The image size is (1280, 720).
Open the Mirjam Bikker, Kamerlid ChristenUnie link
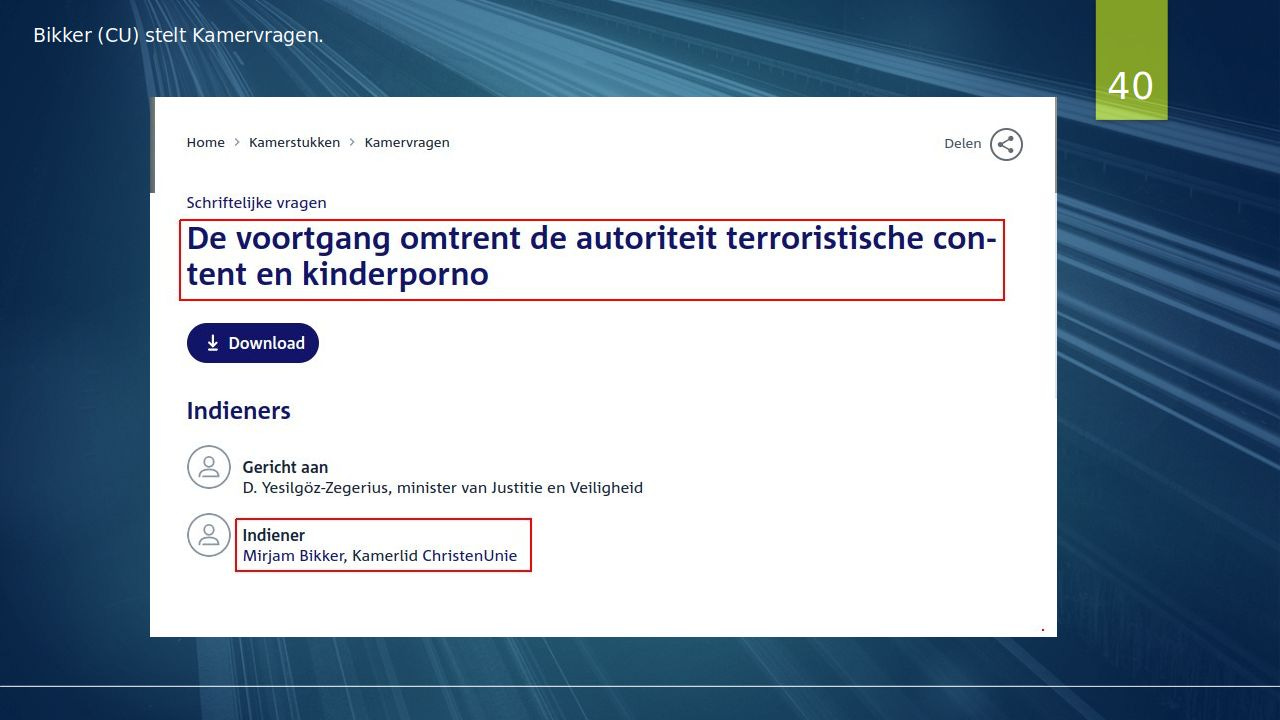coord(380,556)
